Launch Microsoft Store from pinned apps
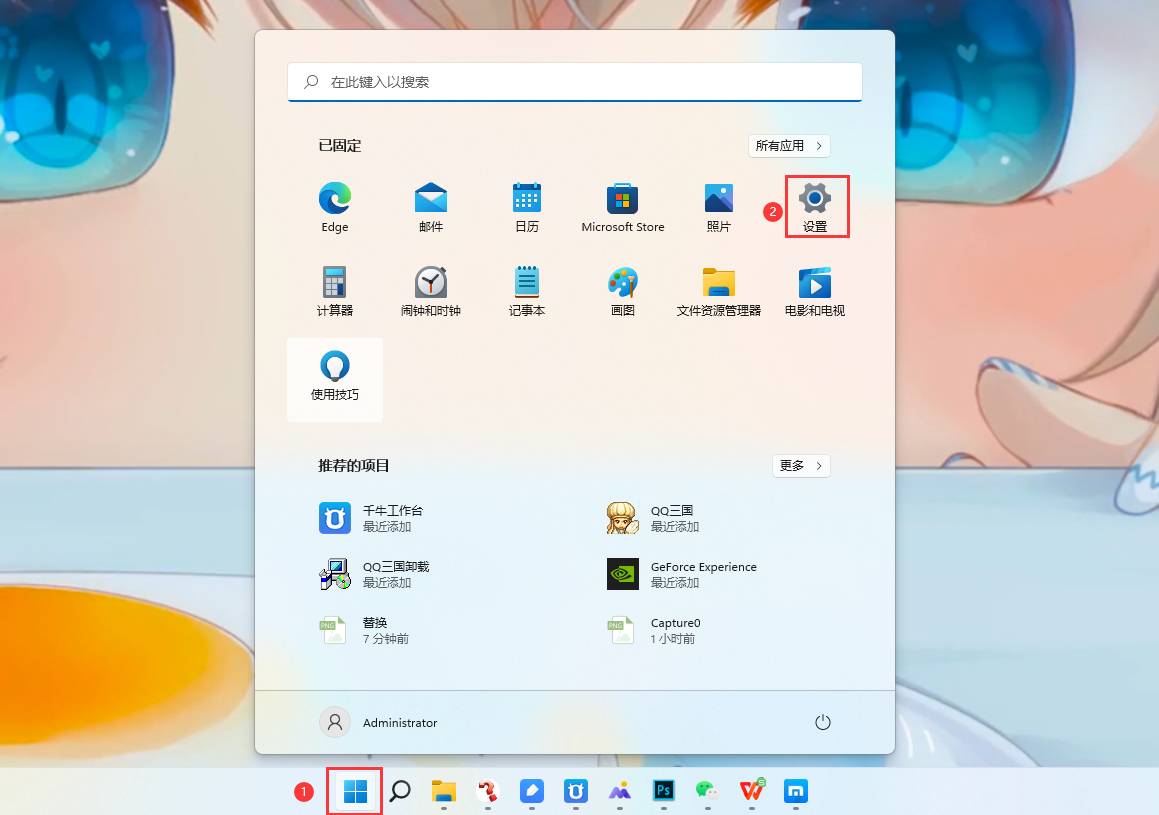This screenshot has width=1159, height=815. [622, 208]
